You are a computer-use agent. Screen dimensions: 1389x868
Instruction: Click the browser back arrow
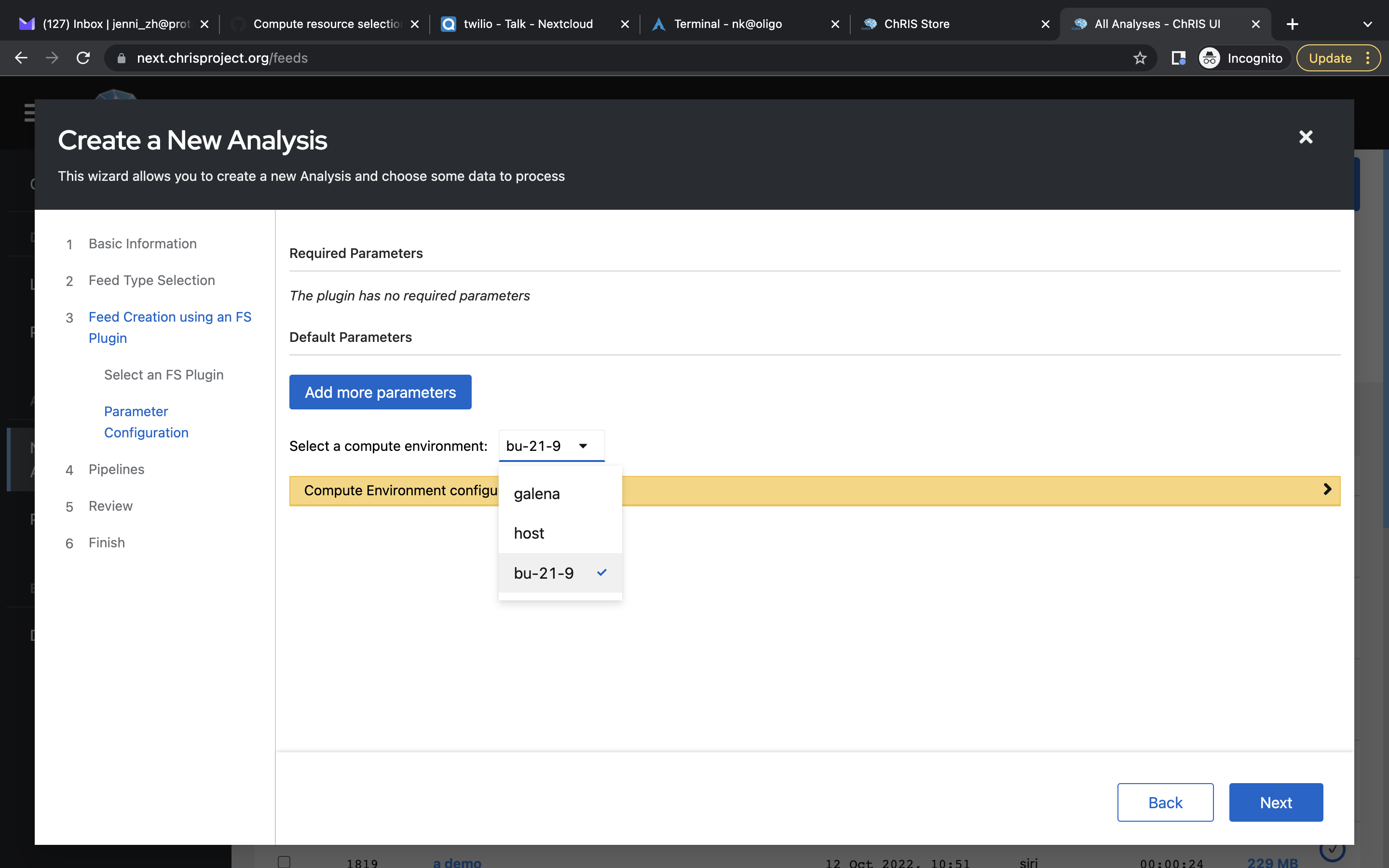(21, 57)
